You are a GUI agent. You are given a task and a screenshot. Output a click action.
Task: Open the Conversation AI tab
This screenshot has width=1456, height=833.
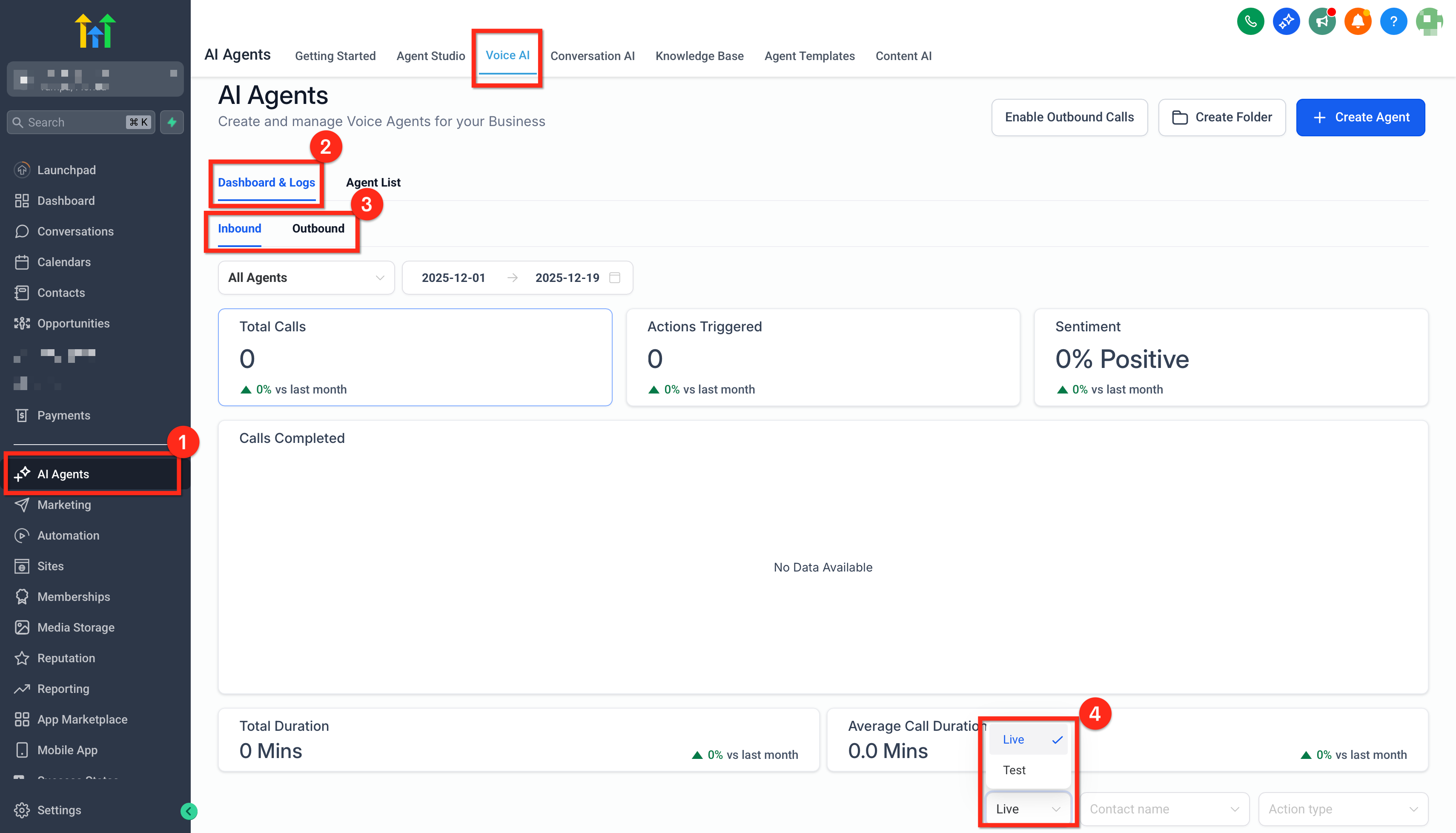[x=592, y=55]
